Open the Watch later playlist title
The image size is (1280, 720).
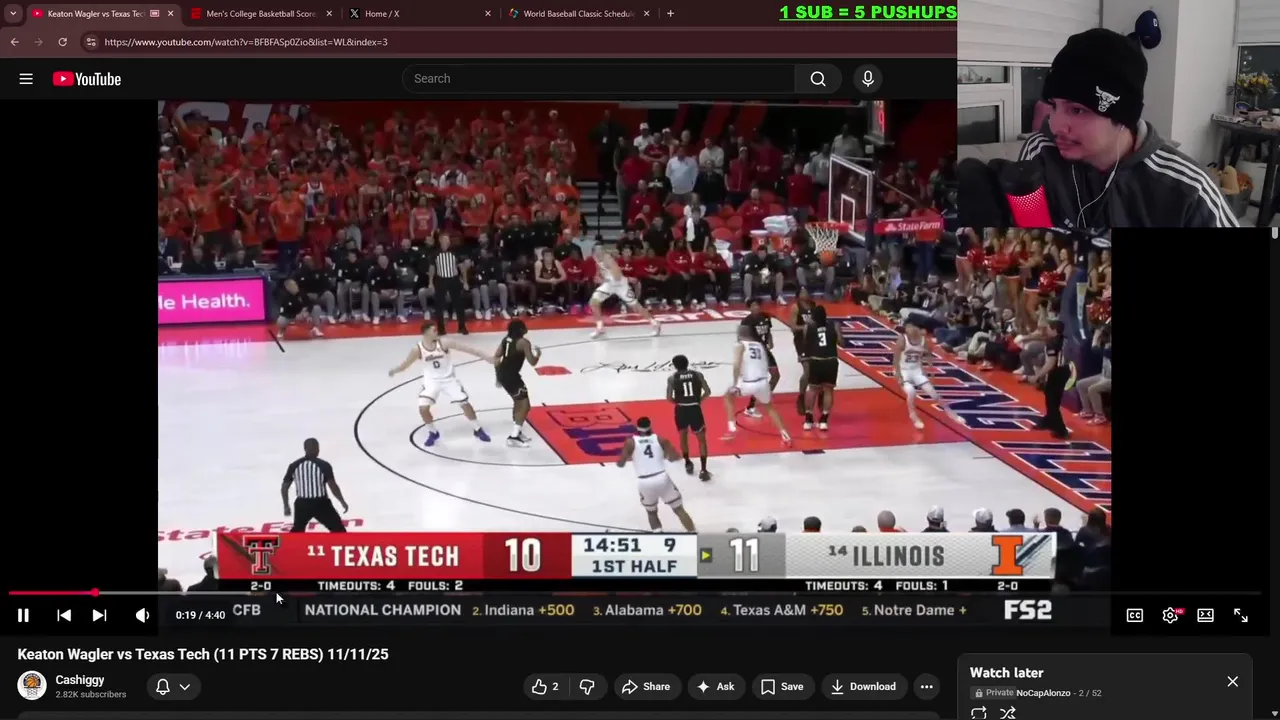tap(1007, 673)
